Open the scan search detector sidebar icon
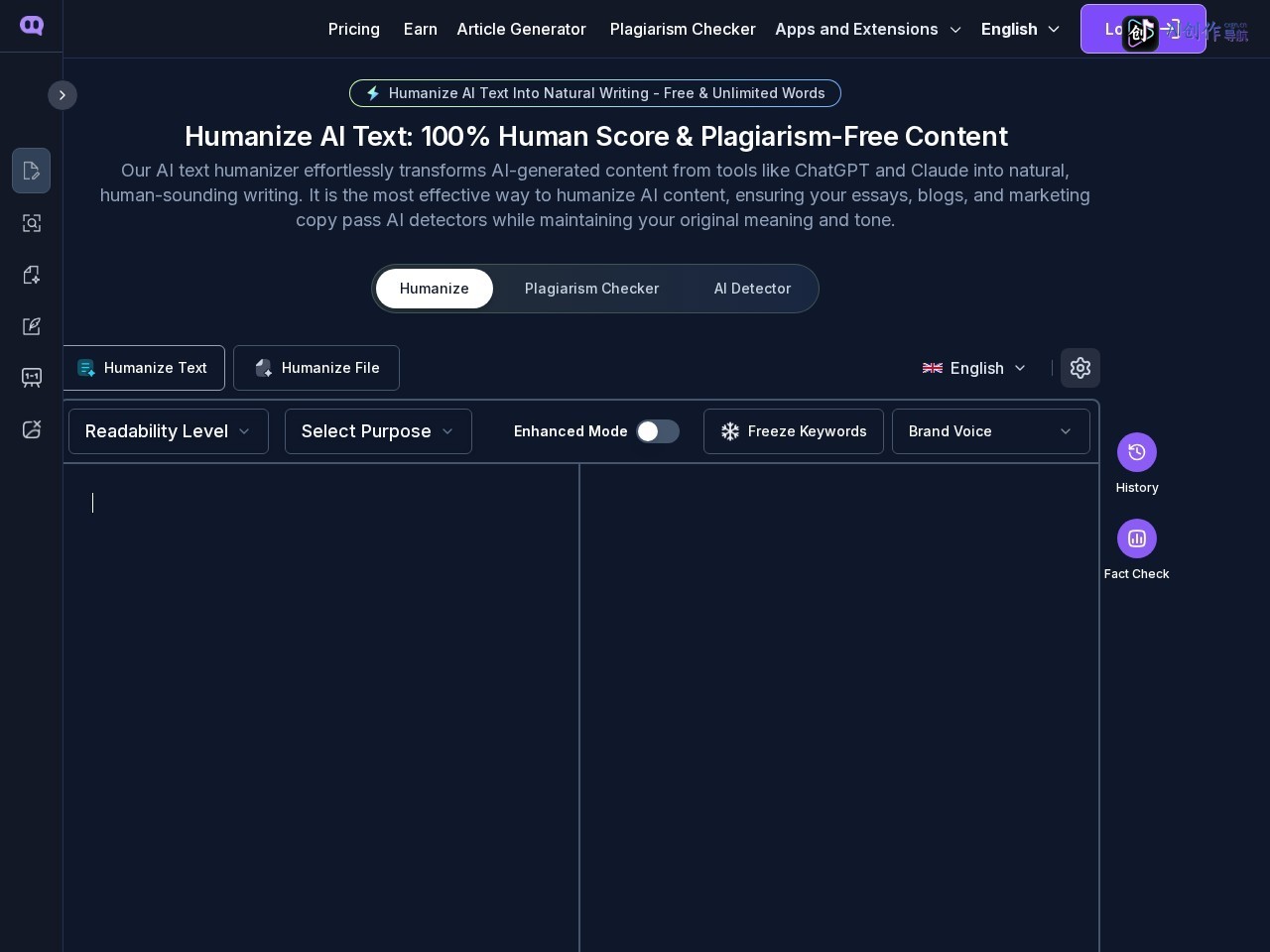The height and width of the screenshot is (952, 1270). (32, 223)
